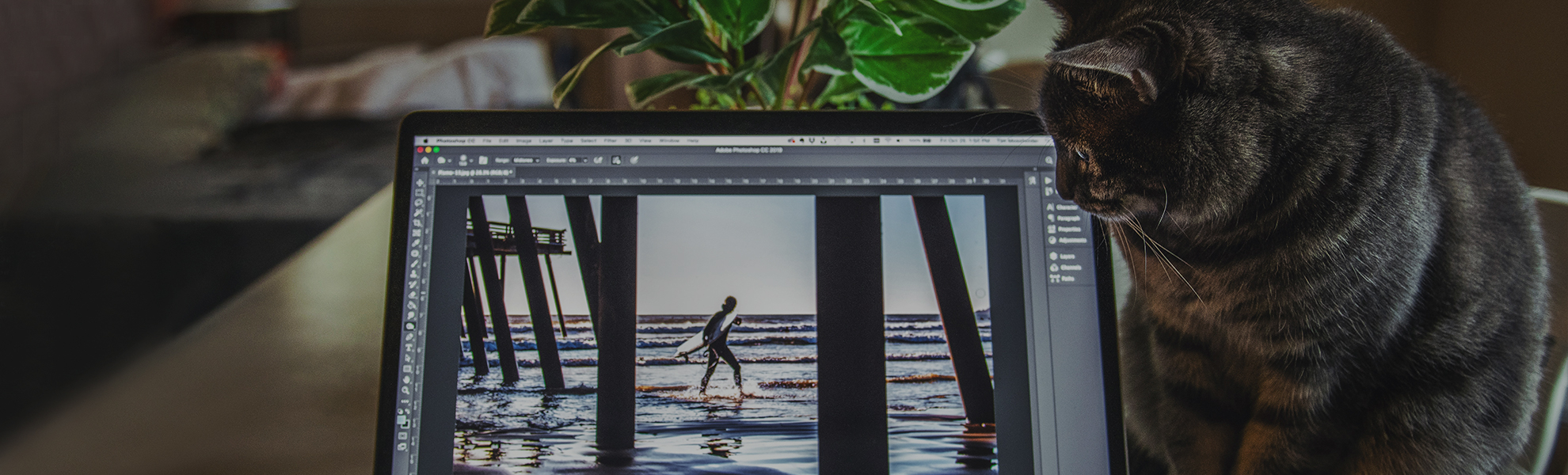Select the Lasso tool
1568x475 pixels.
pyautogui.click(x=418, y=203)
